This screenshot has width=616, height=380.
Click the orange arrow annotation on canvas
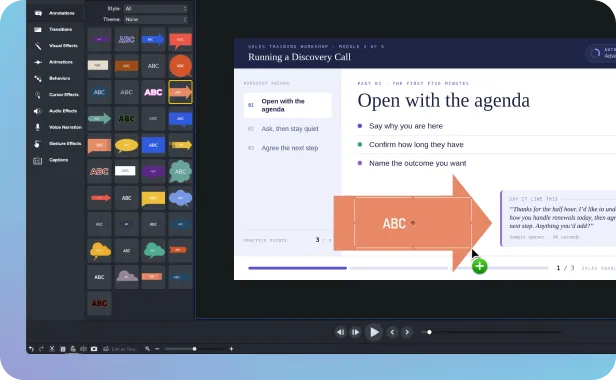(x=412, y=223)
